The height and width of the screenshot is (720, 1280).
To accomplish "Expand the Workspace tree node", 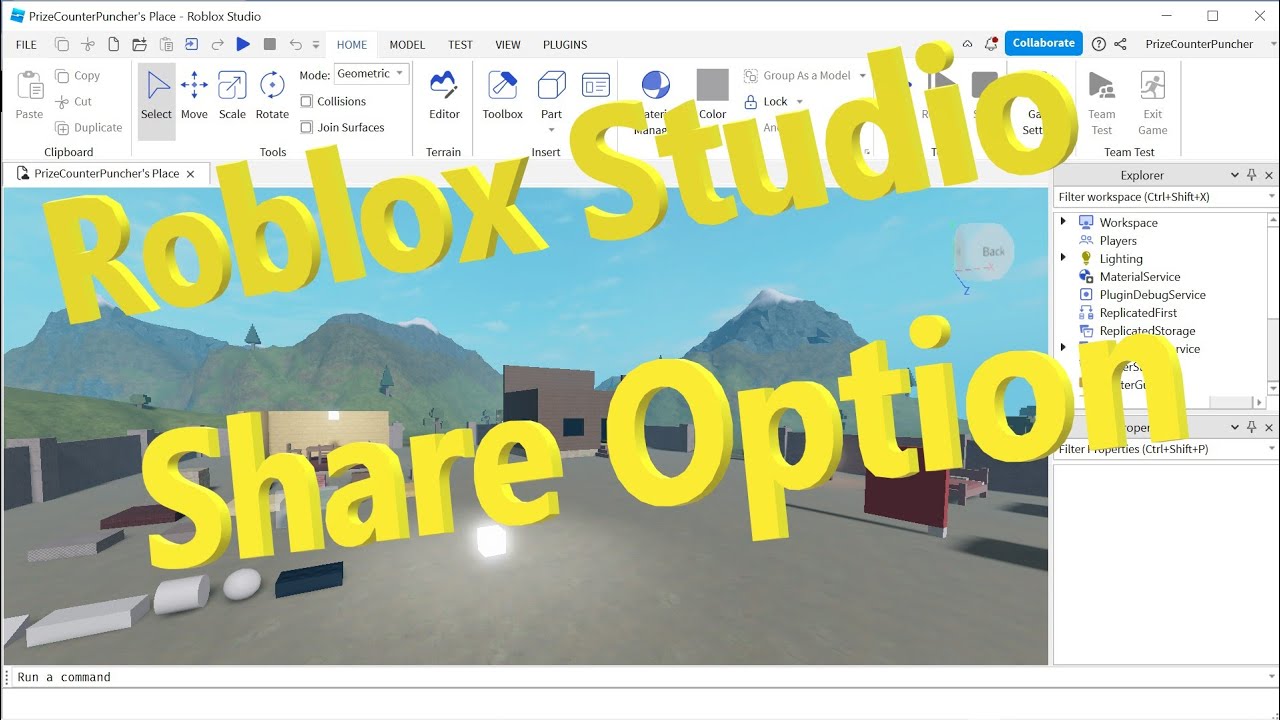I will 1063,222.
